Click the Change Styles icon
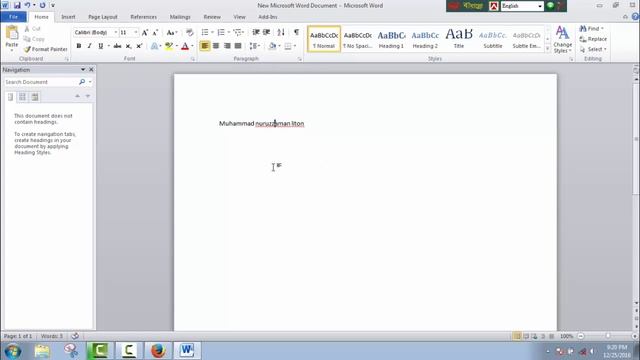Screen dimensions: 640x360 click(x=562, y=33)
